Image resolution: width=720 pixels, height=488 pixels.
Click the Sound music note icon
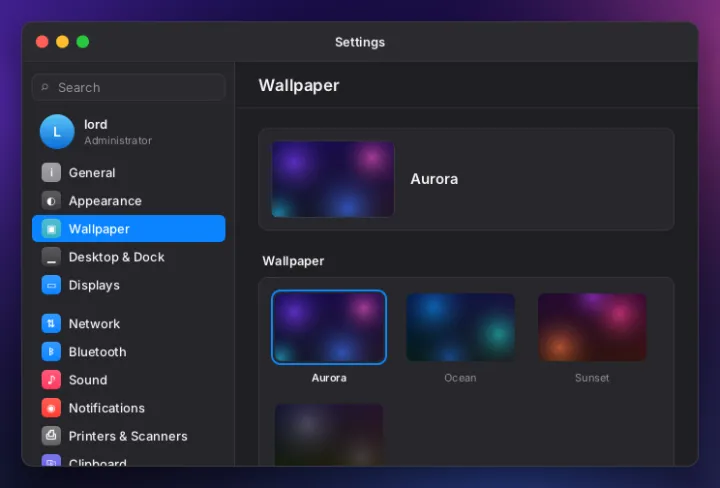click(51, 380)
